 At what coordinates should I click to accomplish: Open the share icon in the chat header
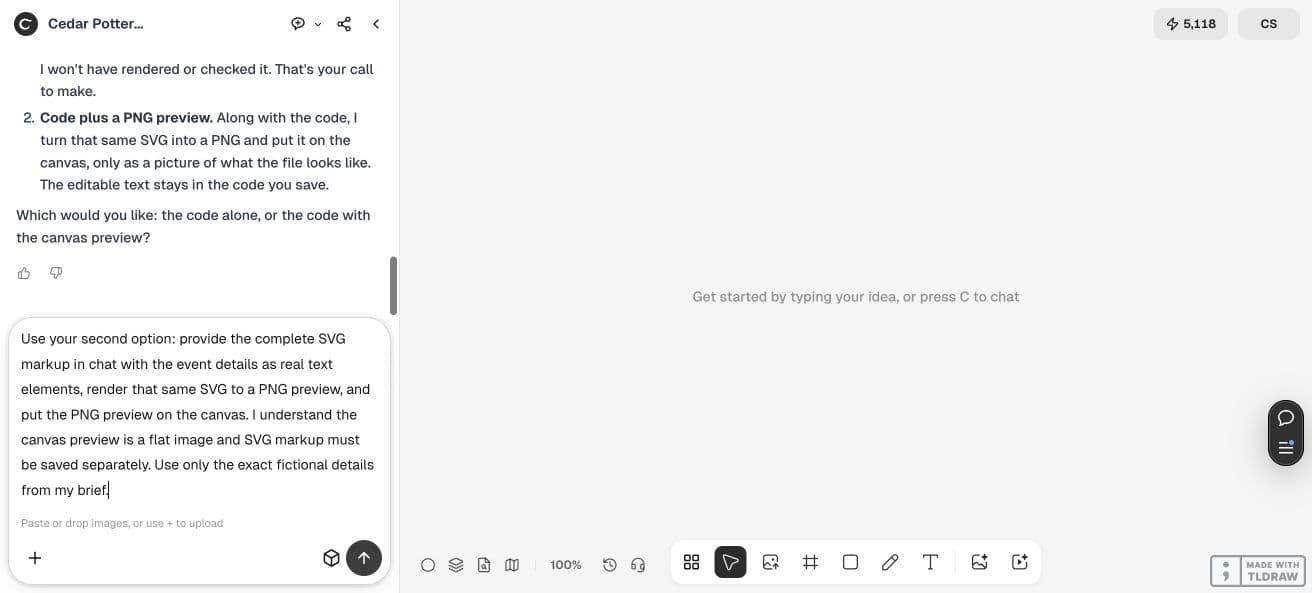click(x=344, y=24)
